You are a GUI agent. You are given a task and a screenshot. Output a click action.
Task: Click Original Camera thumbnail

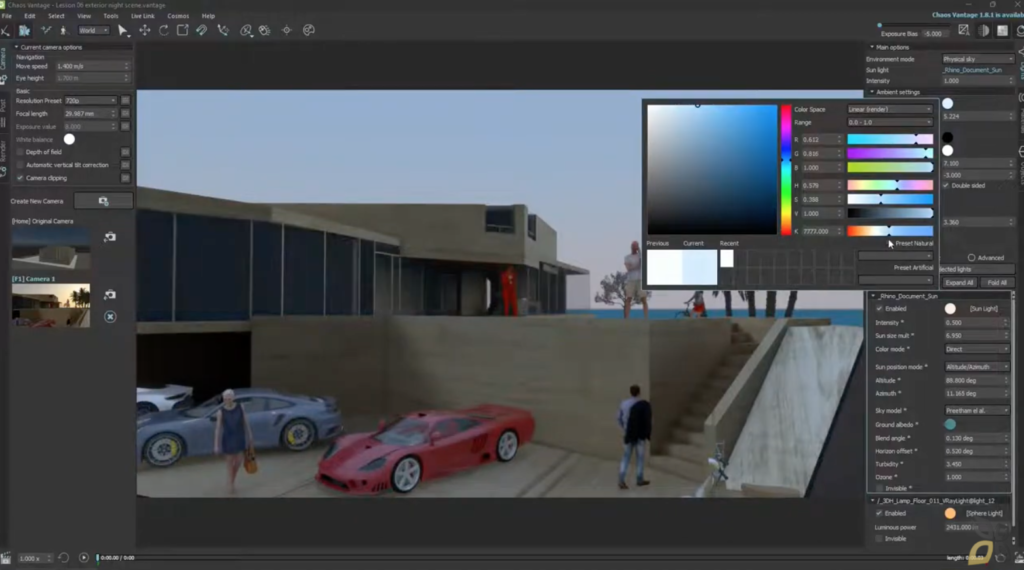[51, 249]
